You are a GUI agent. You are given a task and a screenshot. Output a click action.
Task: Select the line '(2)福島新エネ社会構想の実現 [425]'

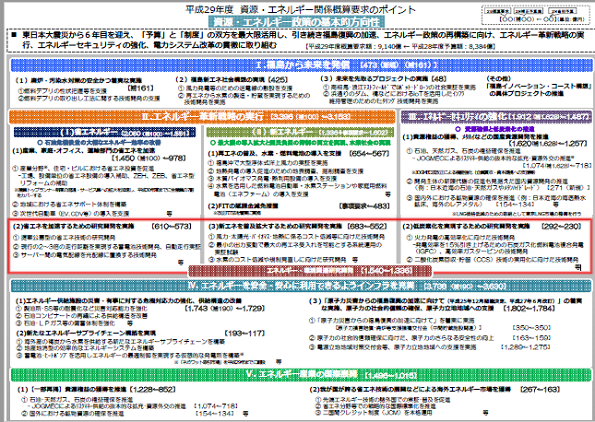(231, 80)
